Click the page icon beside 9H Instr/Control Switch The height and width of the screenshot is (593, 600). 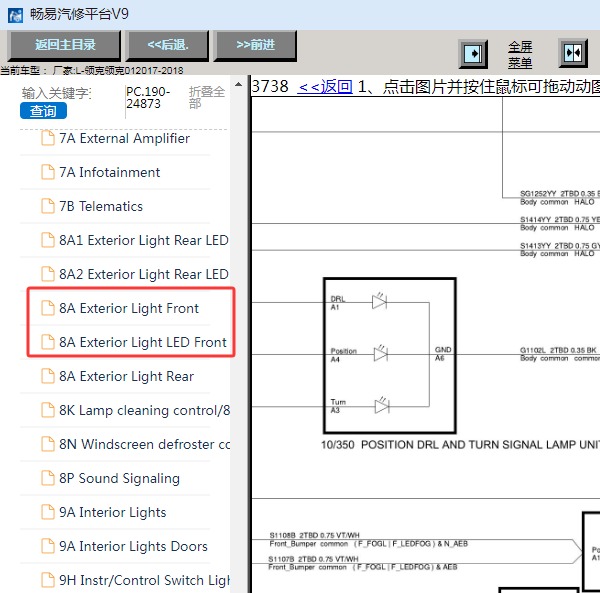click(48, 580)
